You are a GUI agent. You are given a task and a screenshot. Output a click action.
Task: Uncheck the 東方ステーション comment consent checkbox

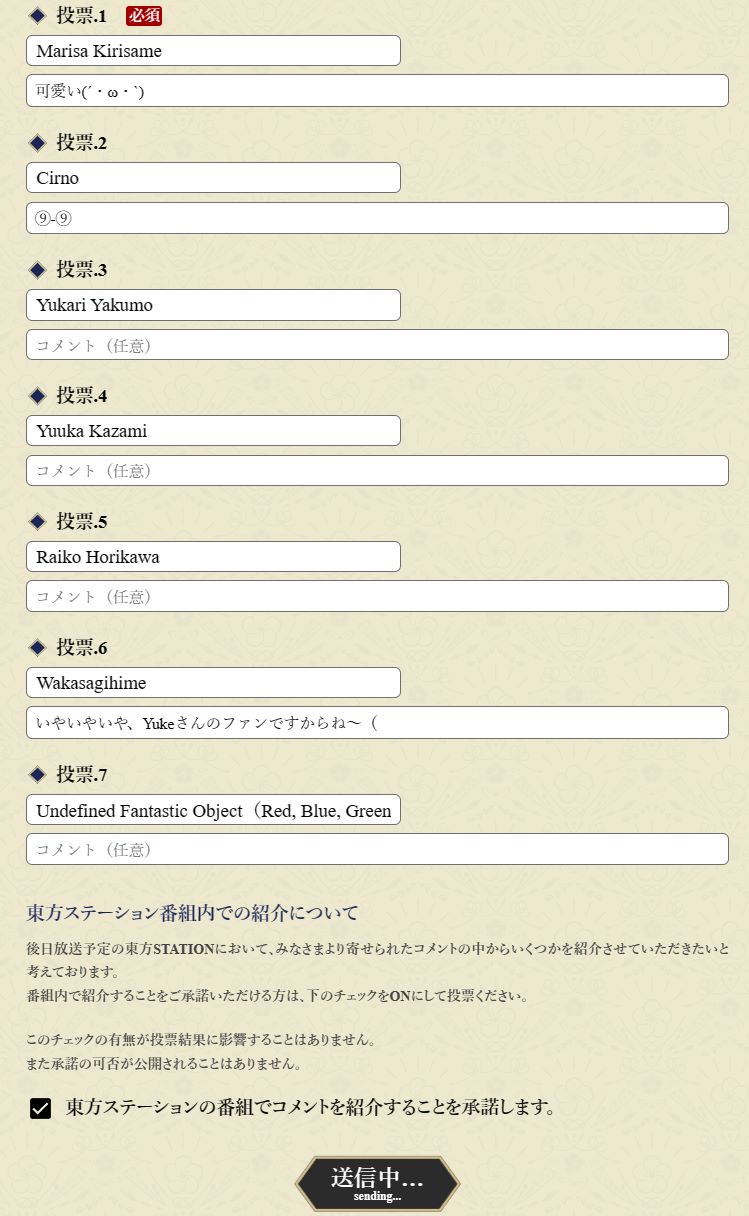pos(40,1108)
